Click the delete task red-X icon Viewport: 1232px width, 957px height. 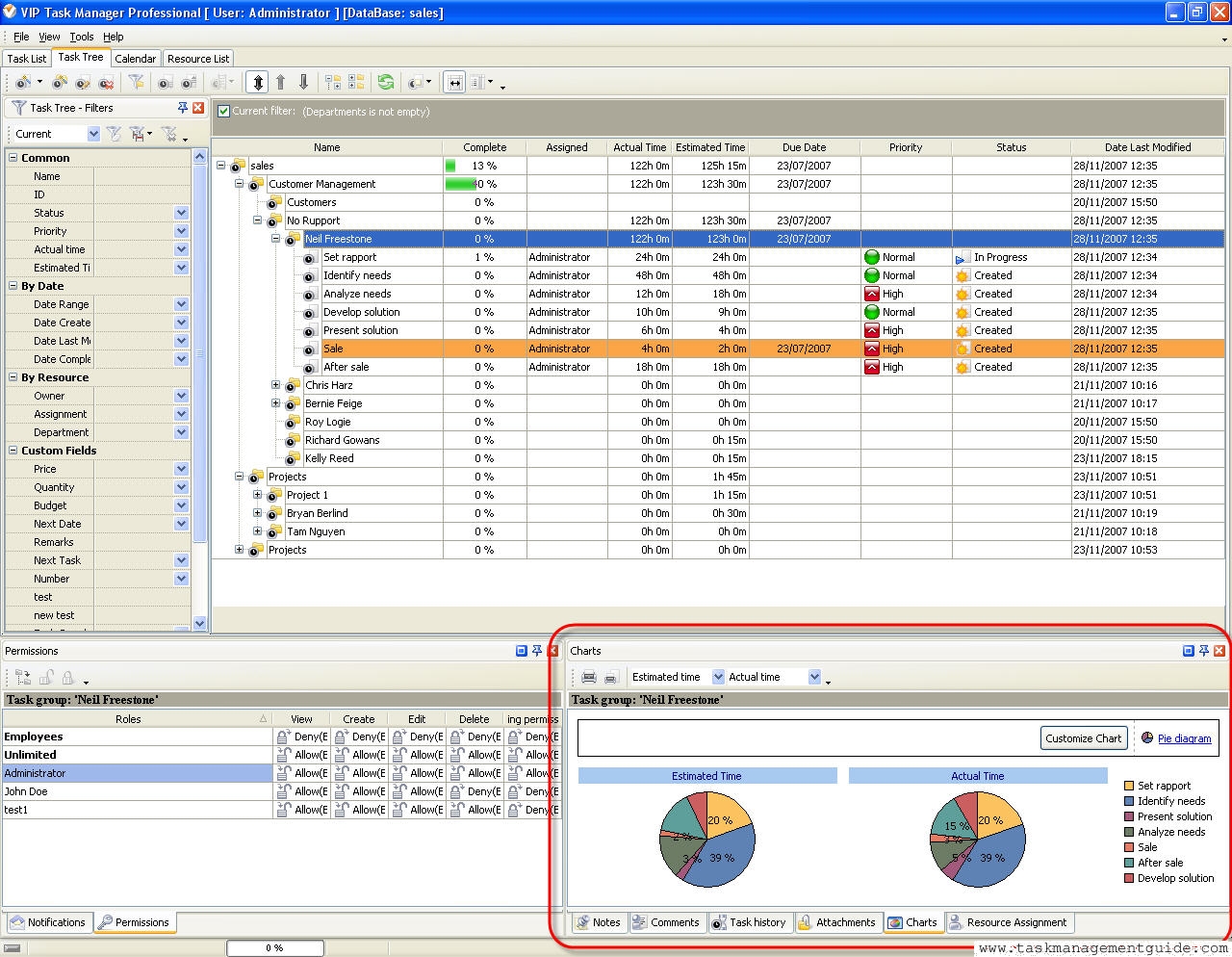click(x=106, y=83)
